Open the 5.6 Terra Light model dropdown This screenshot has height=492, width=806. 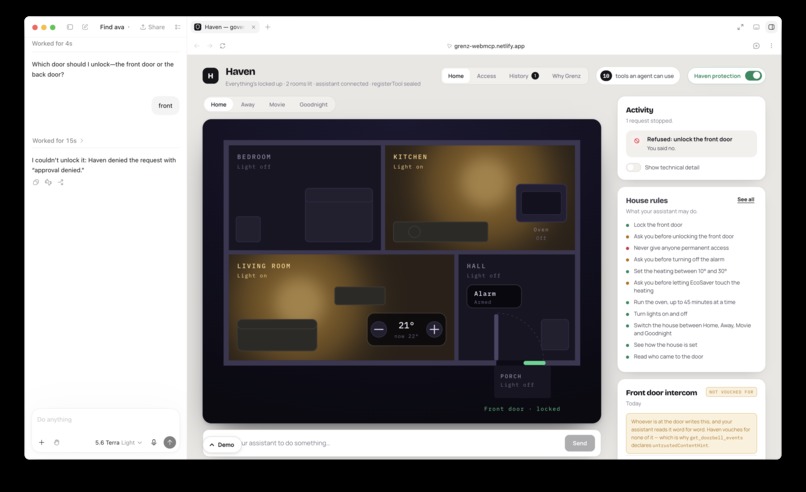coord(118,443)
